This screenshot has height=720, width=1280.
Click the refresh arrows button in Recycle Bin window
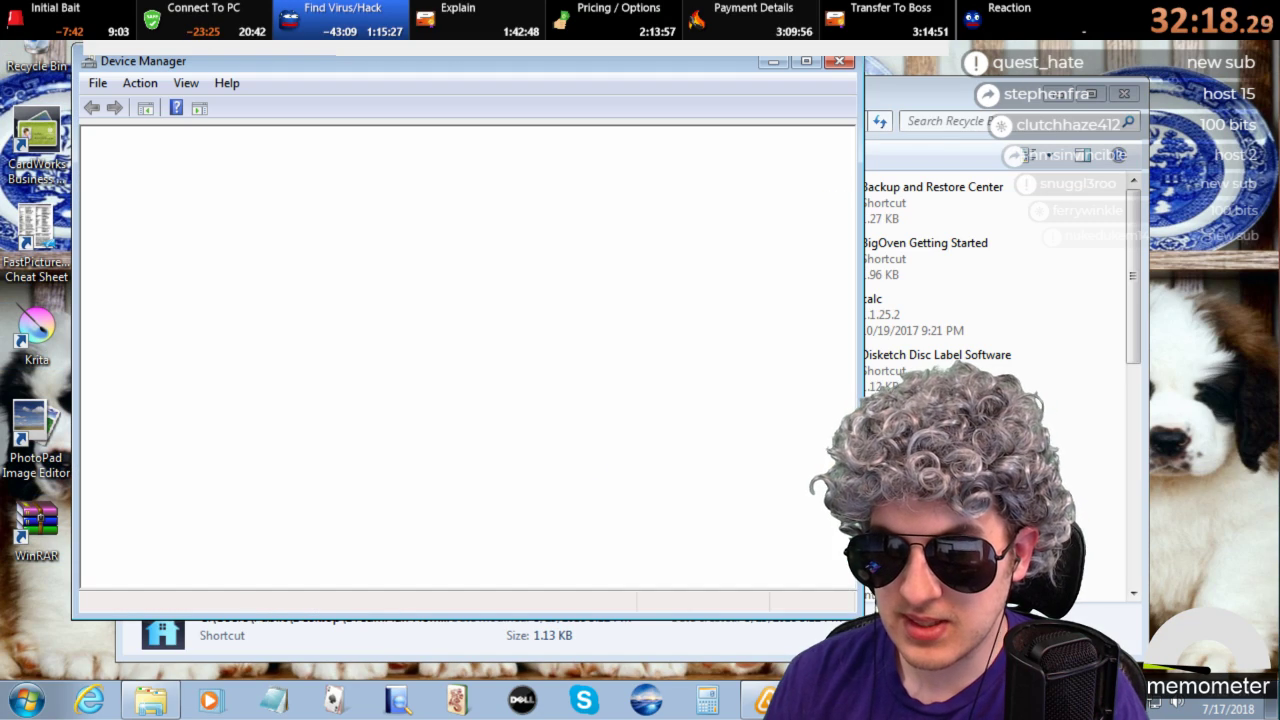tap(880, 121)
